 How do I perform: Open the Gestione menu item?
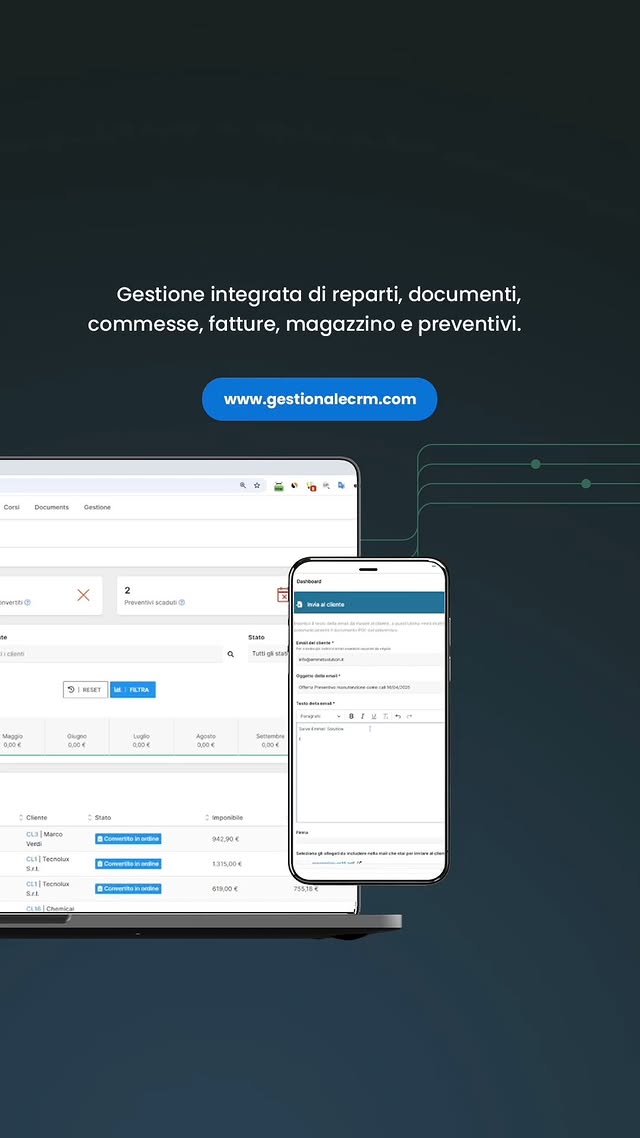click(97, 507)
